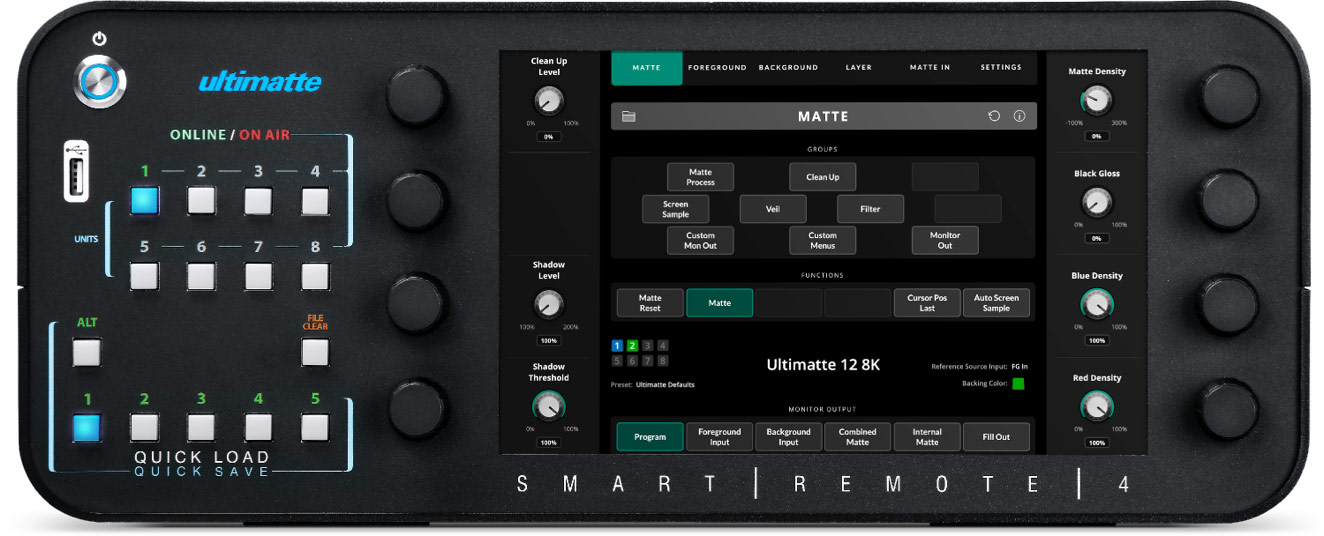
Task: Click the on-screen Shadow Threshold dial
Action: [549, 405]
